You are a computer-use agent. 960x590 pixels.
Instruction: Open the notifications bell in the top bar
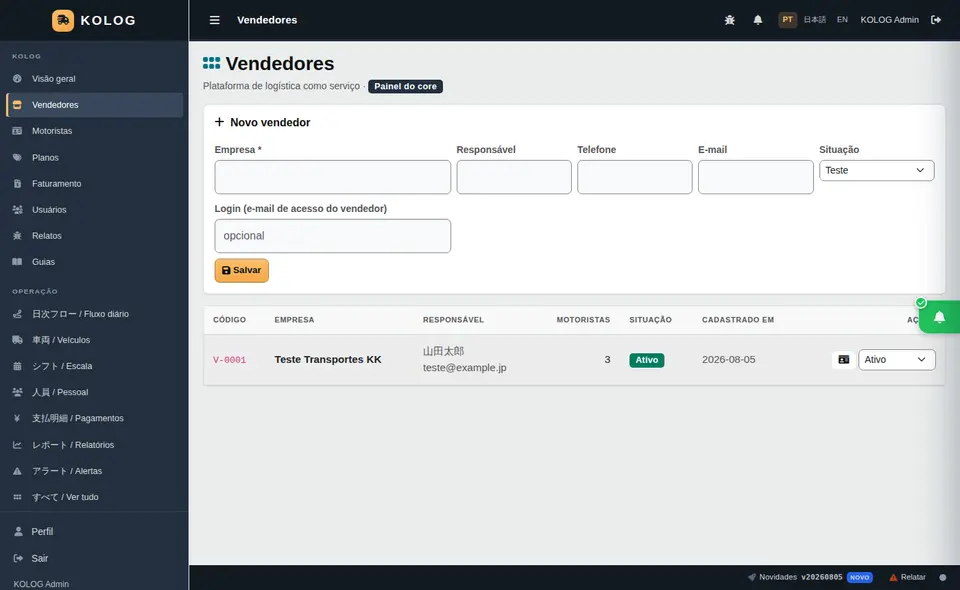click(x=757, y=20)
